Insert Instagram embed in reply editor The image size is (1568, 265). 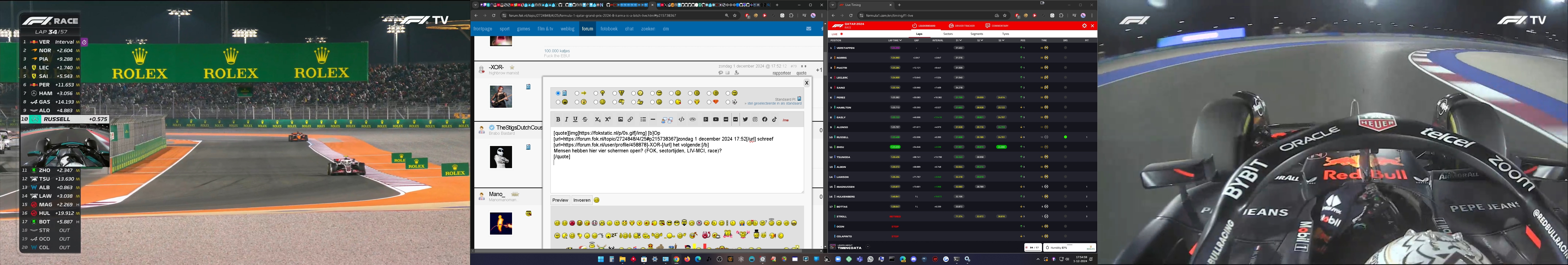[x=755, y=119]
